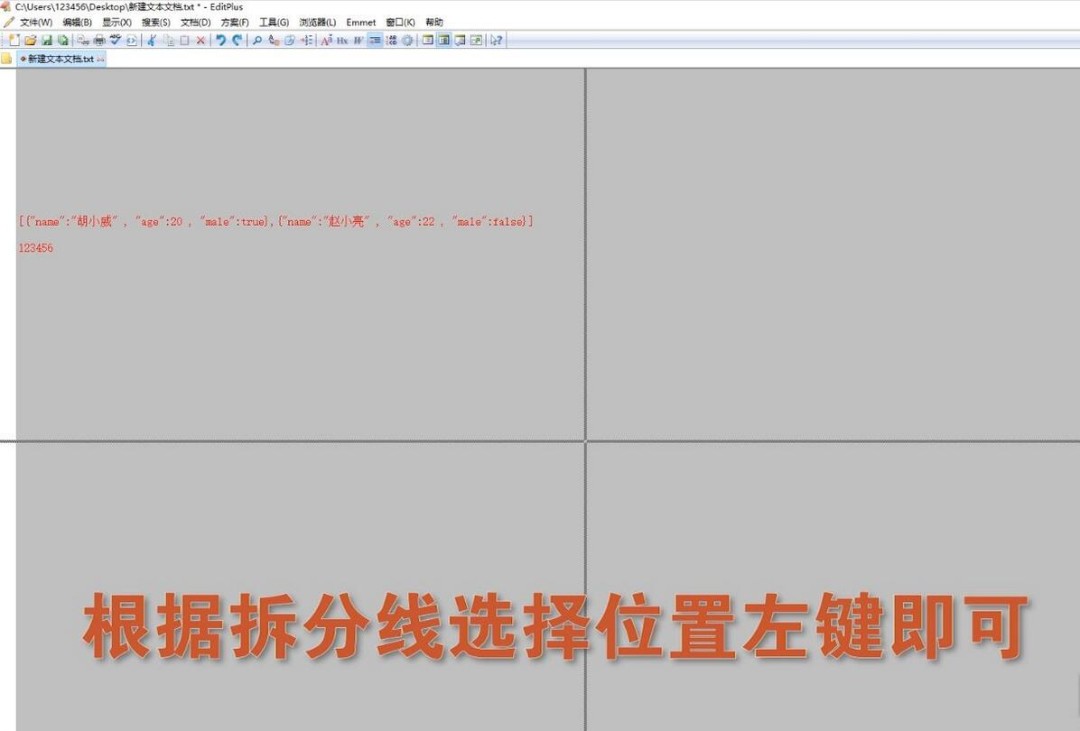This screenshot has width=1080, height=731.
Task: Print the document using the Print icon
Action: tap(100, 40)
